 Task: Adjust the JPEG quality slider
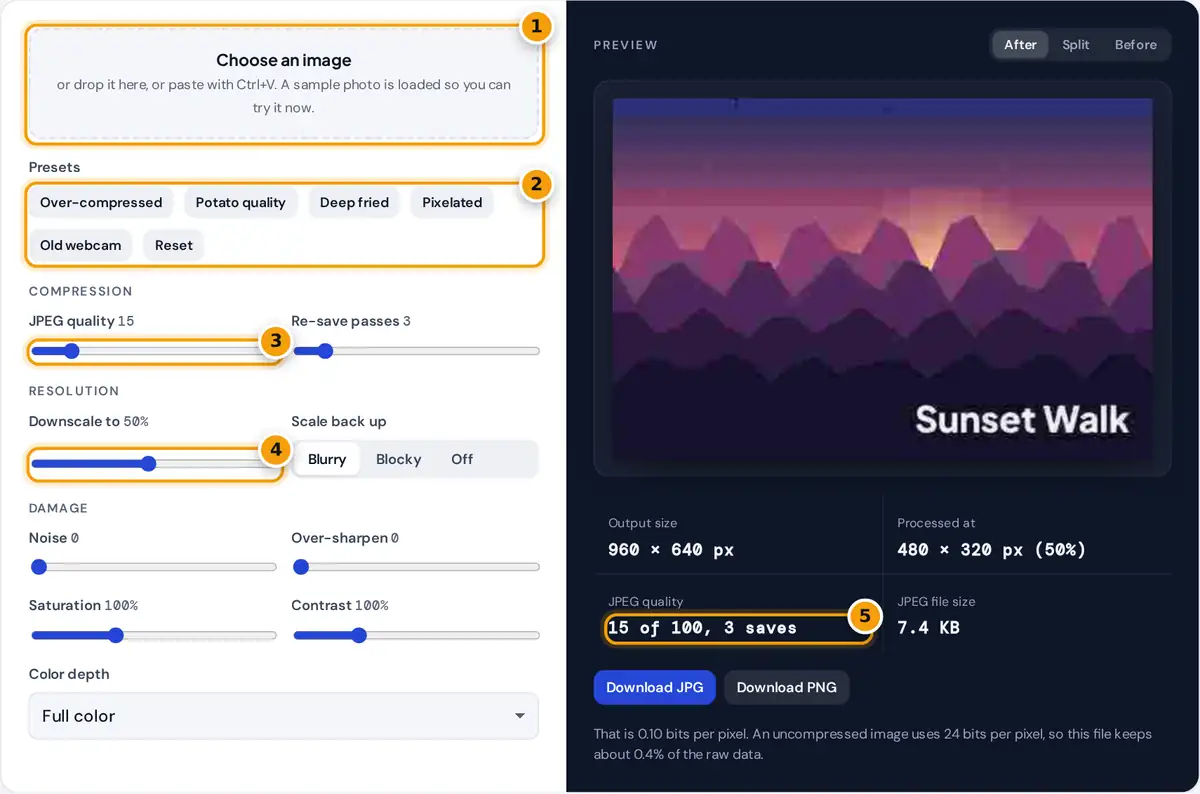153,351
